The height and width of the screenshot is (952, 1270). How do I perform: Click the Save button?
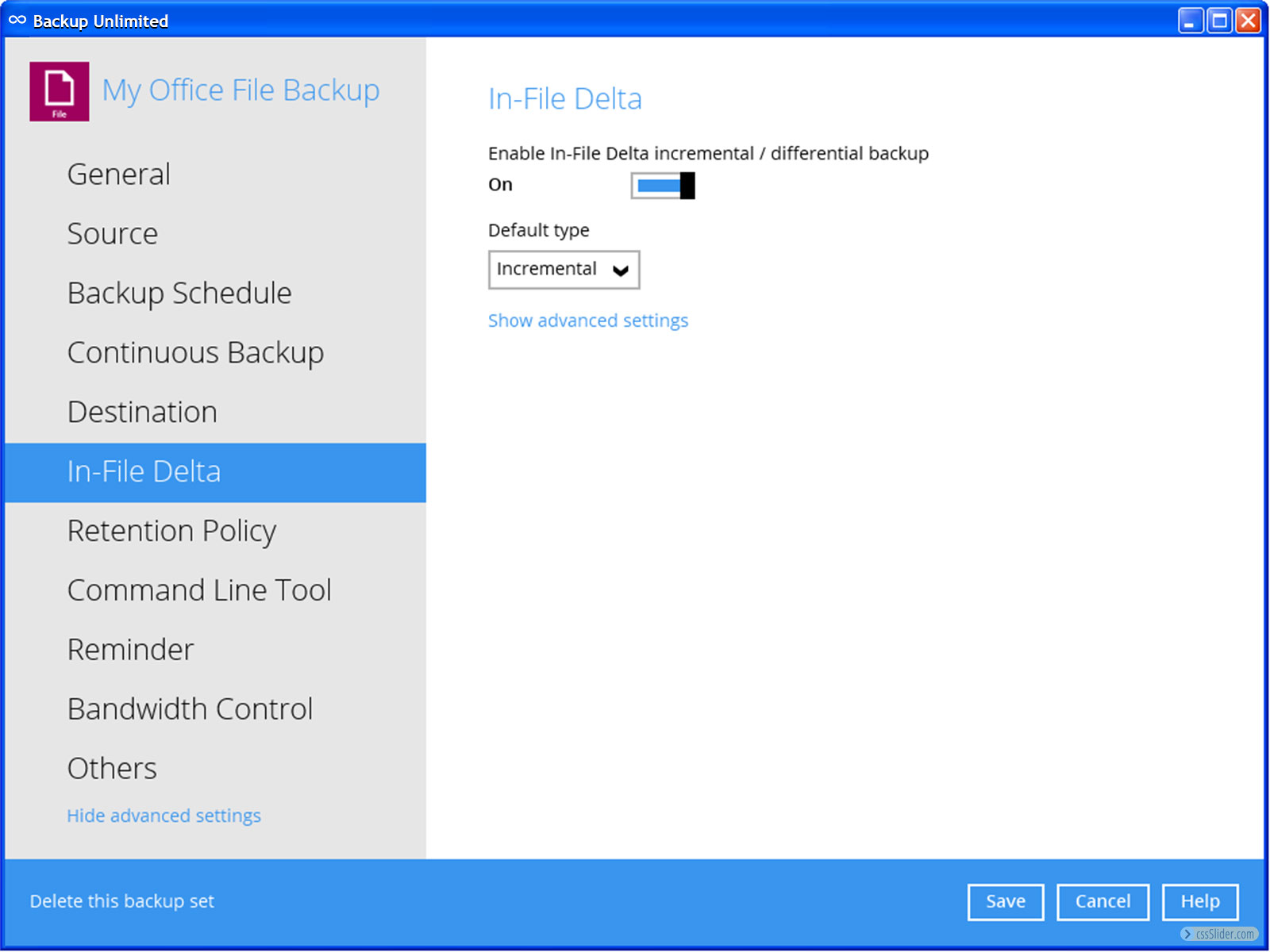pos(1005,902)
